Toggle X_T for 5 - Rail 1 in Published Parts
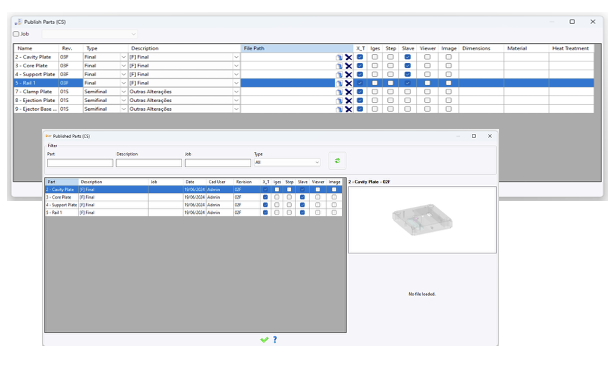Viewport: 616px width, 378px height. pos(266,213)
